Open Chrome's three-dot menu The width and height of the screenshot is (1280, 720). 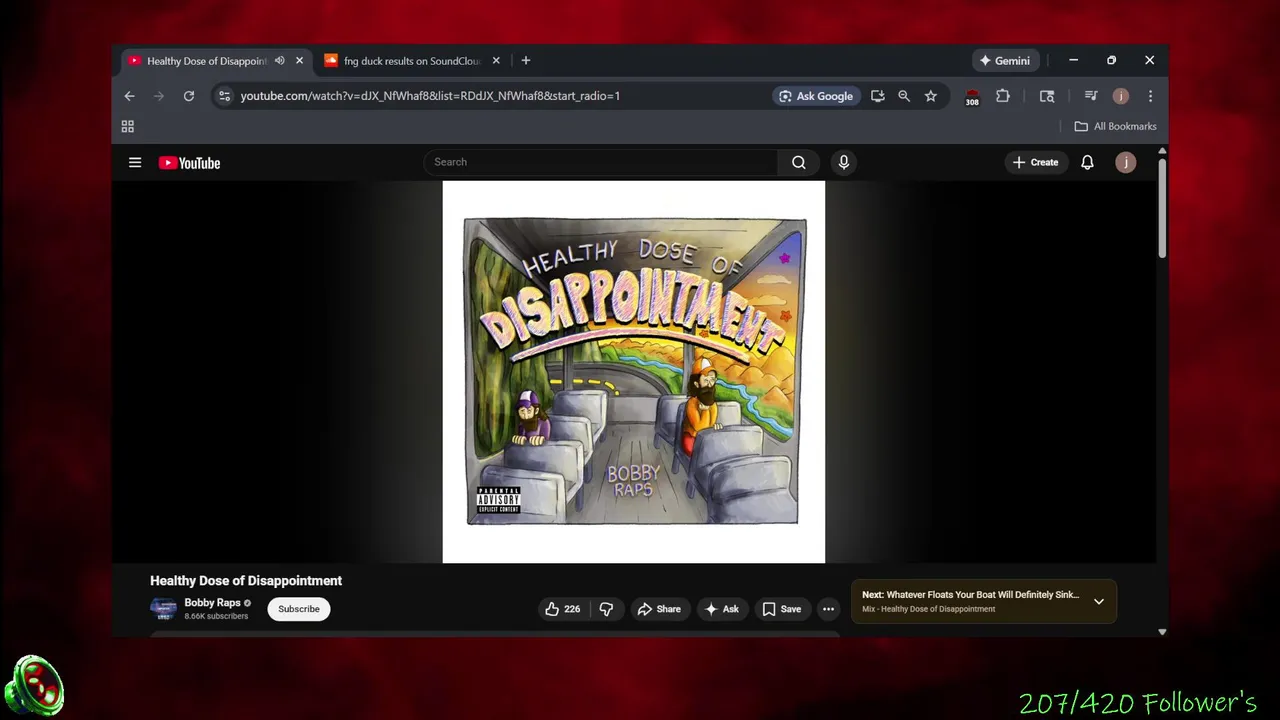(x=1150, y=96)
